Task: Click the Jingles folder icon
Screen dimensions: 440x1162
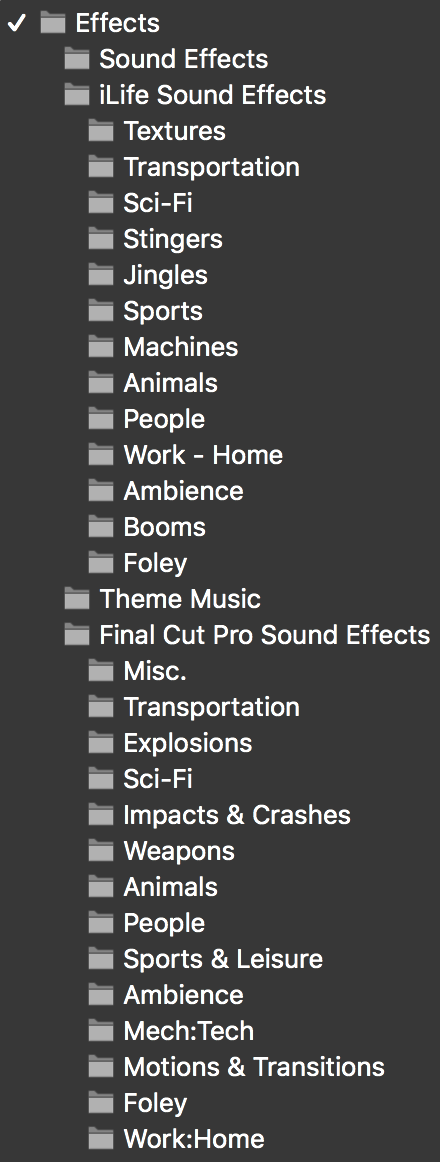Action: coord(101,275)
